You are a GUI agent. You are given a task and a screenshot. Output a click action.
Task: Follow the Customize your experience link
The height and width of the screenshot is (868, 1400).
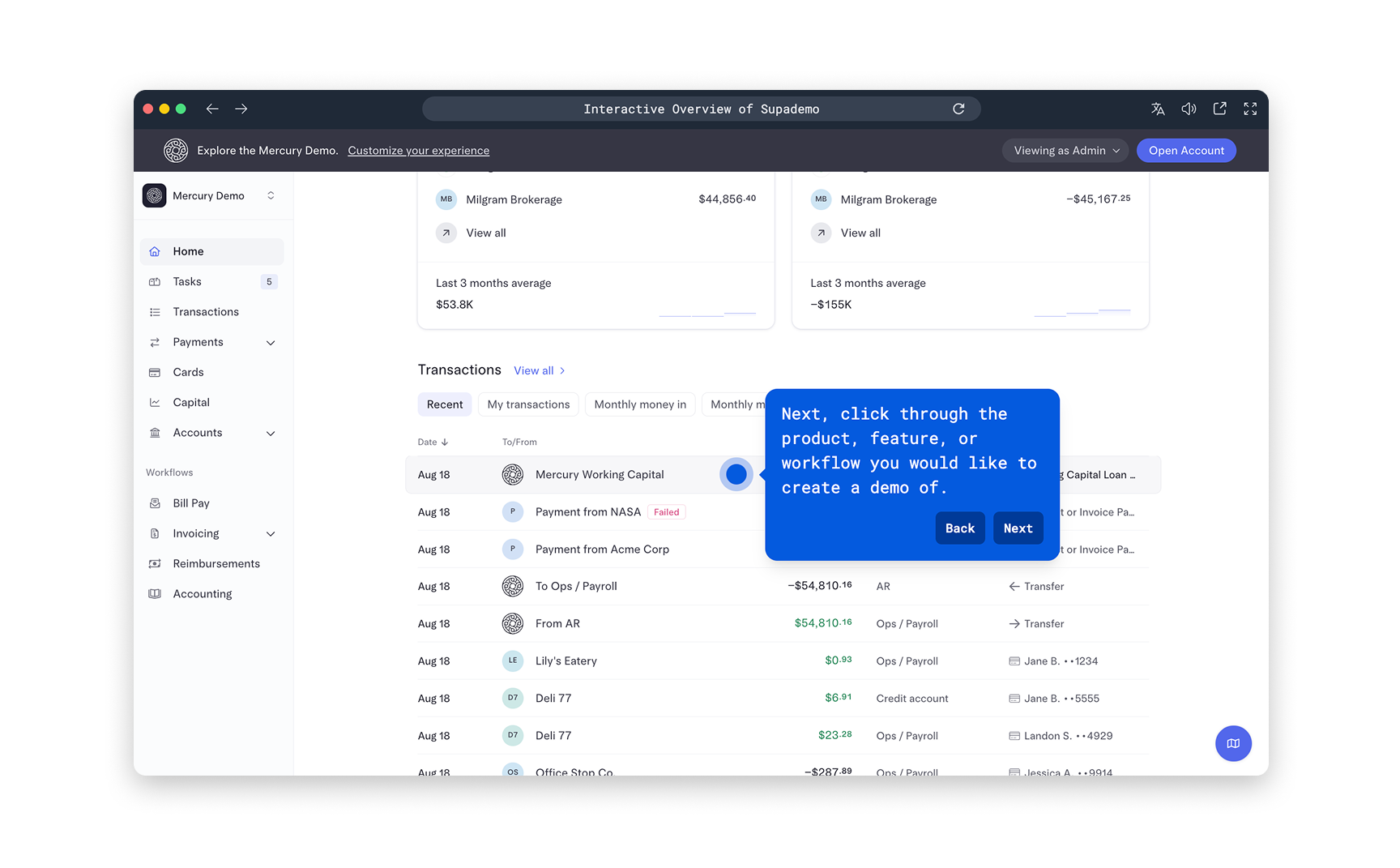pyautogui.click(x=418, y=151)
